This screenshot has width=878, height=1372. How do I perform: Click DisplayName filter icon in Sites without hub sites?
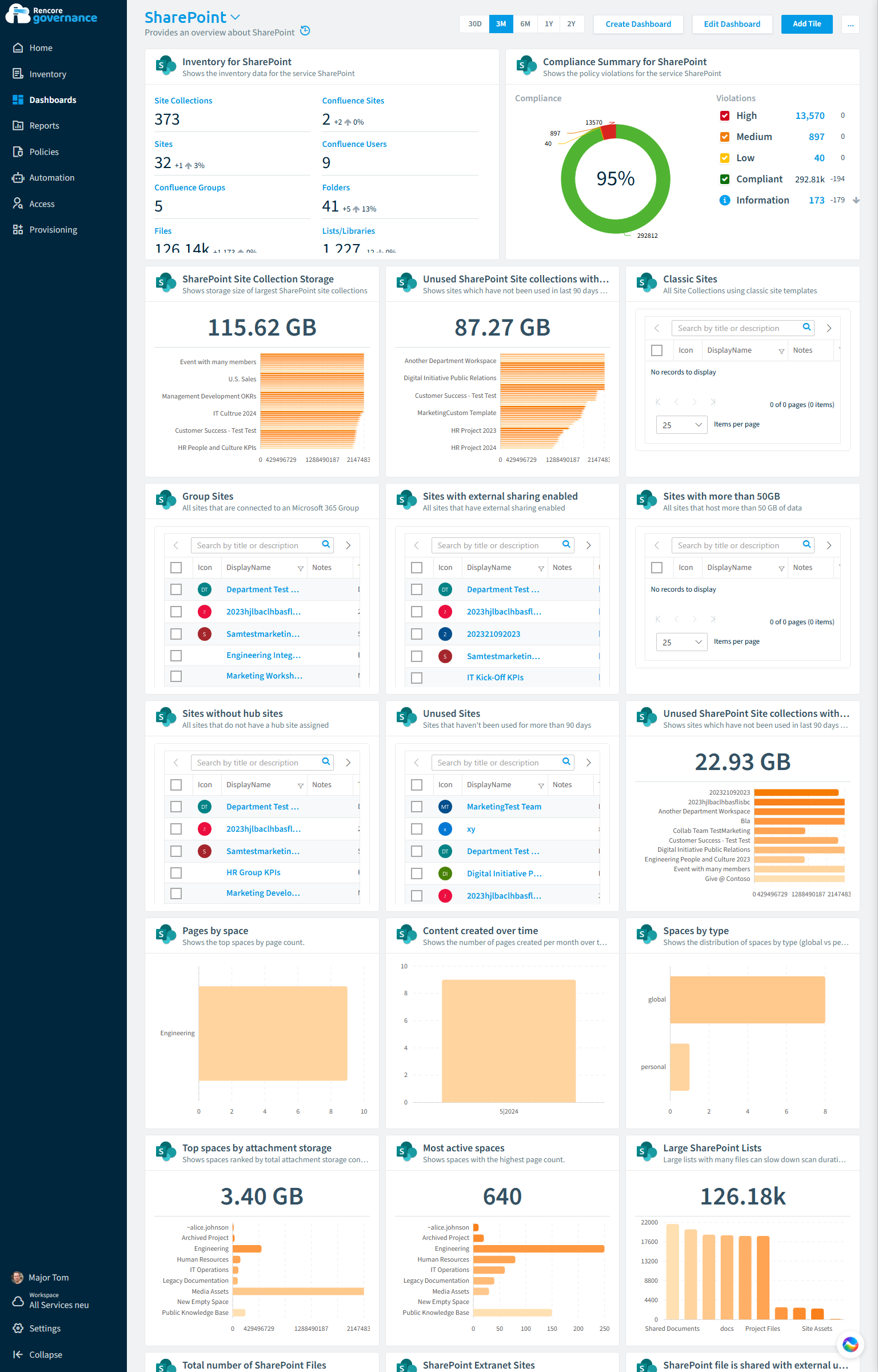(301, 785)
